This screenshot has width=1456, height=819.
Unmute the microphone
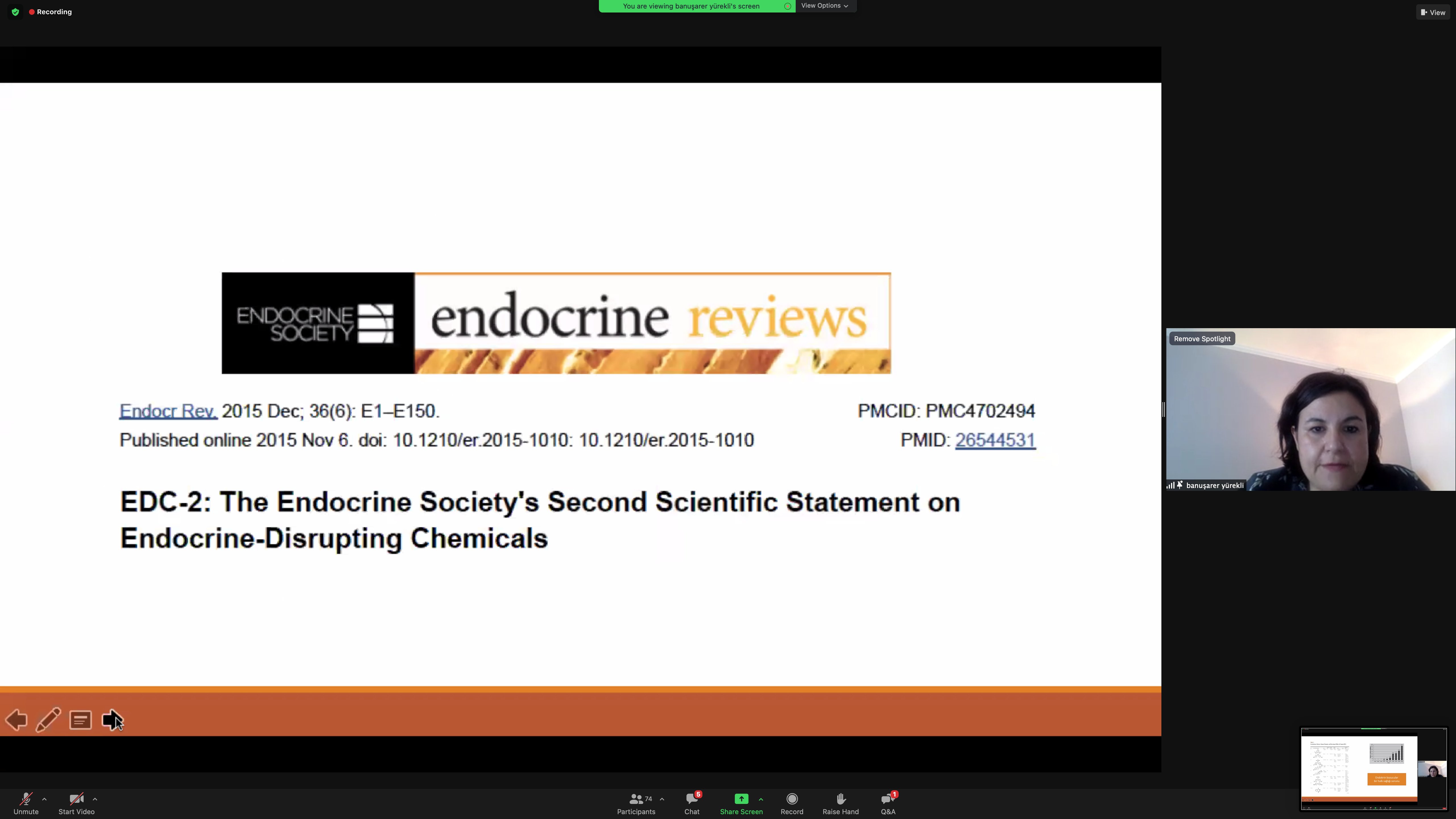tap(26, 804)
